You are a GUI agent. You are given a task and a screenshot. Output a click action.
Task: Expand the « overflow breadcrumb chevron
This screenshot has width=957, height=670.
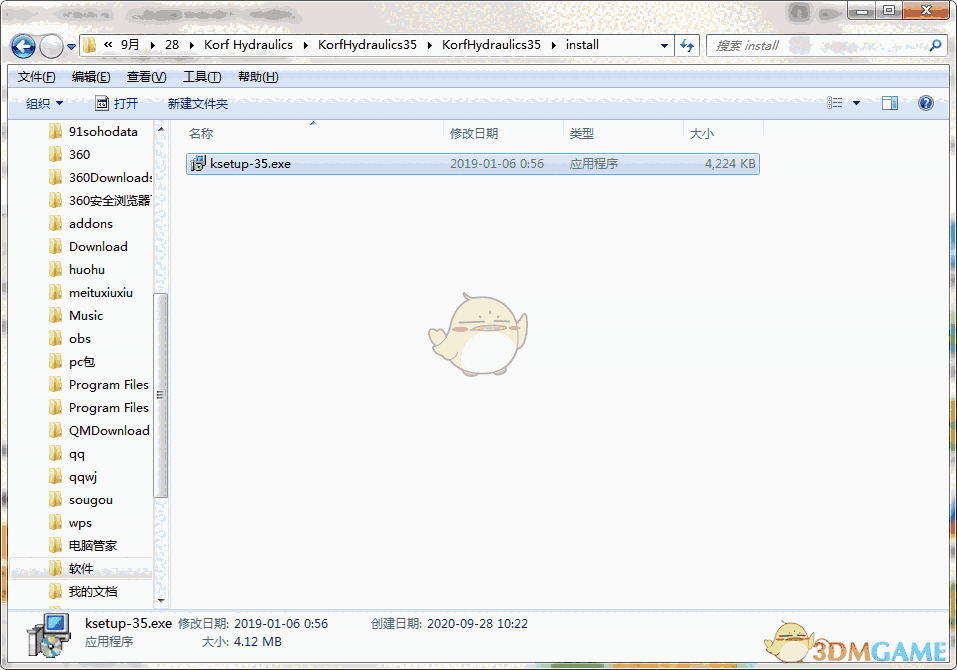point(108,45)
